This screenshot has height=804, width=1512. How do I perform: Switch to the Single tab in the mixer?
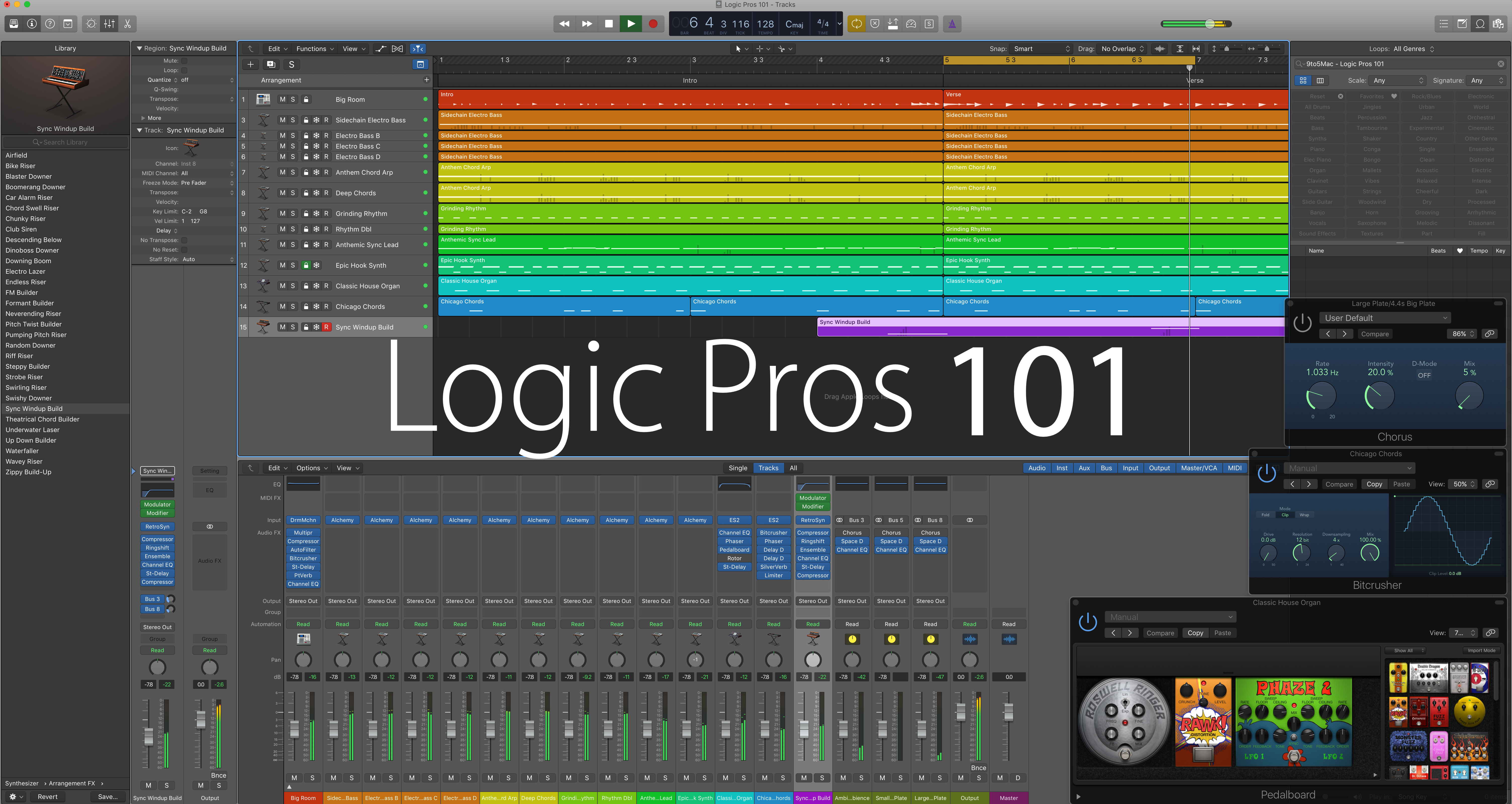pyautogui.click(x=738, y=468)
